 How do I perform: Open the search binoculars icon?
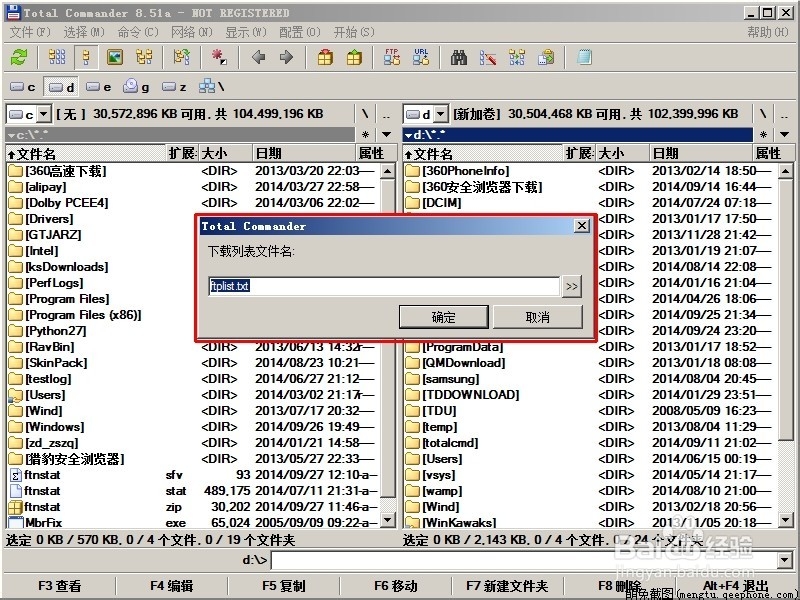pyautogui.click(x=459, y=57)
